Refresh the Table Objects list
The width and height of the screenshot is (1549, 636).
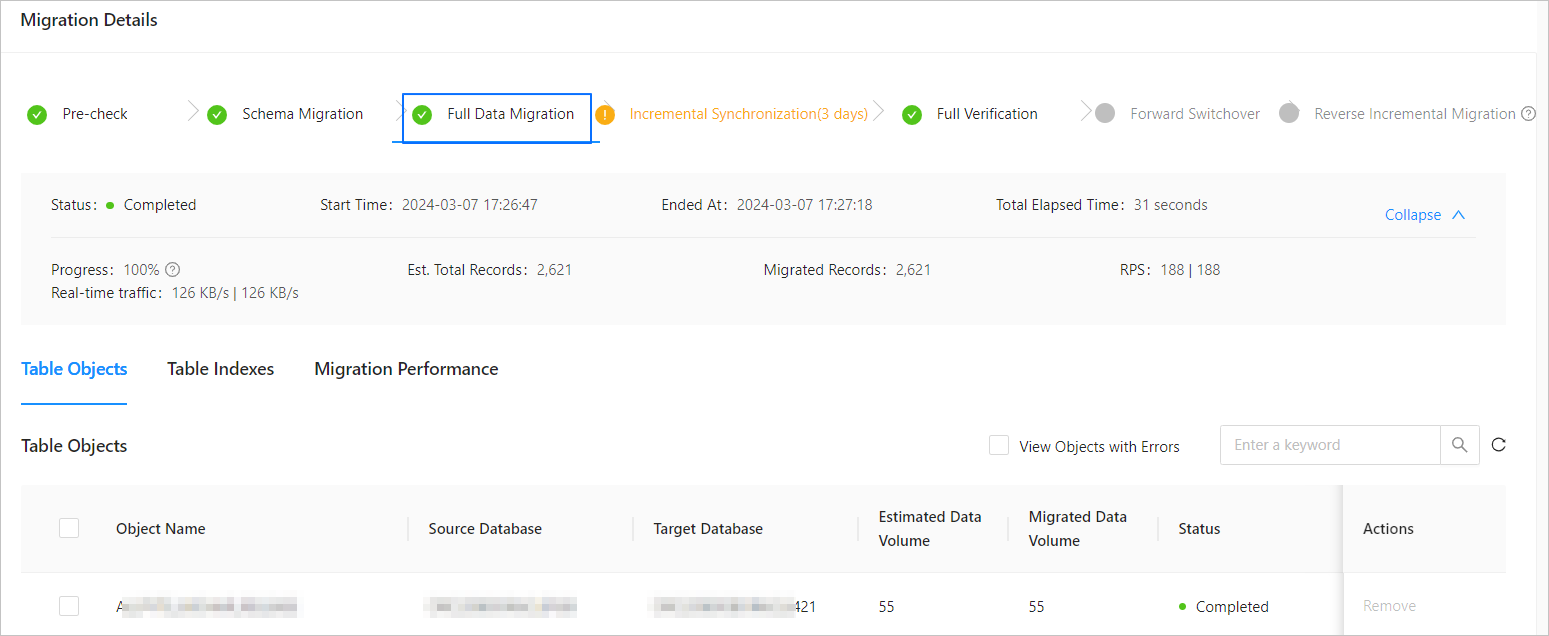point(1498,445)
